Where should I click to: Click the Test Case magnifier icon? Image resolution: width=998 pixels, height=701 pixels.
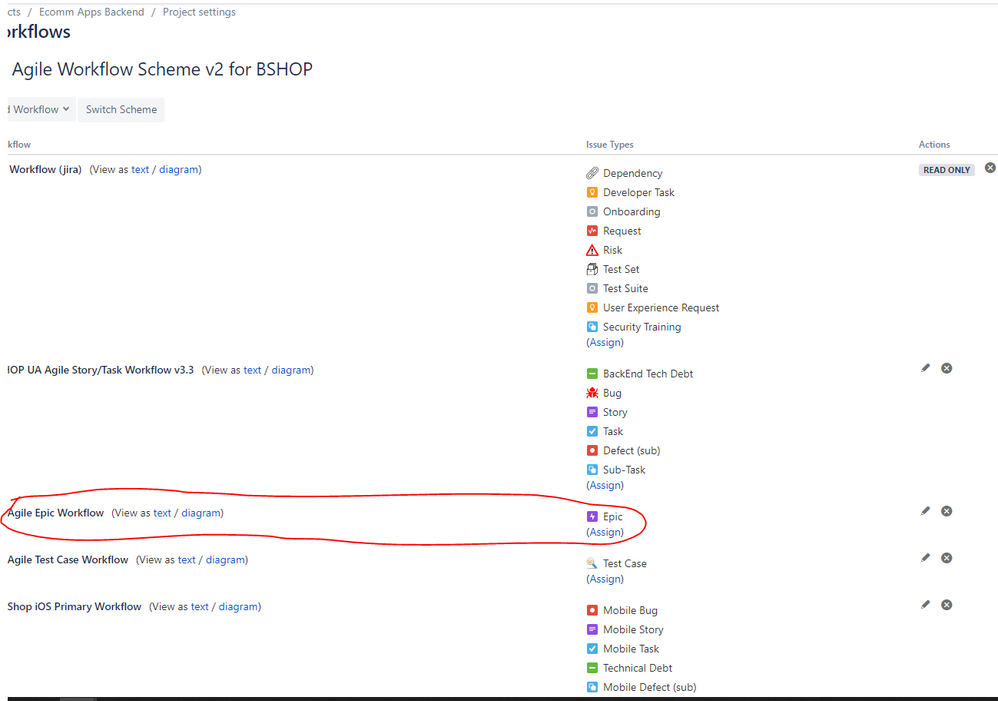pos(592,563)
